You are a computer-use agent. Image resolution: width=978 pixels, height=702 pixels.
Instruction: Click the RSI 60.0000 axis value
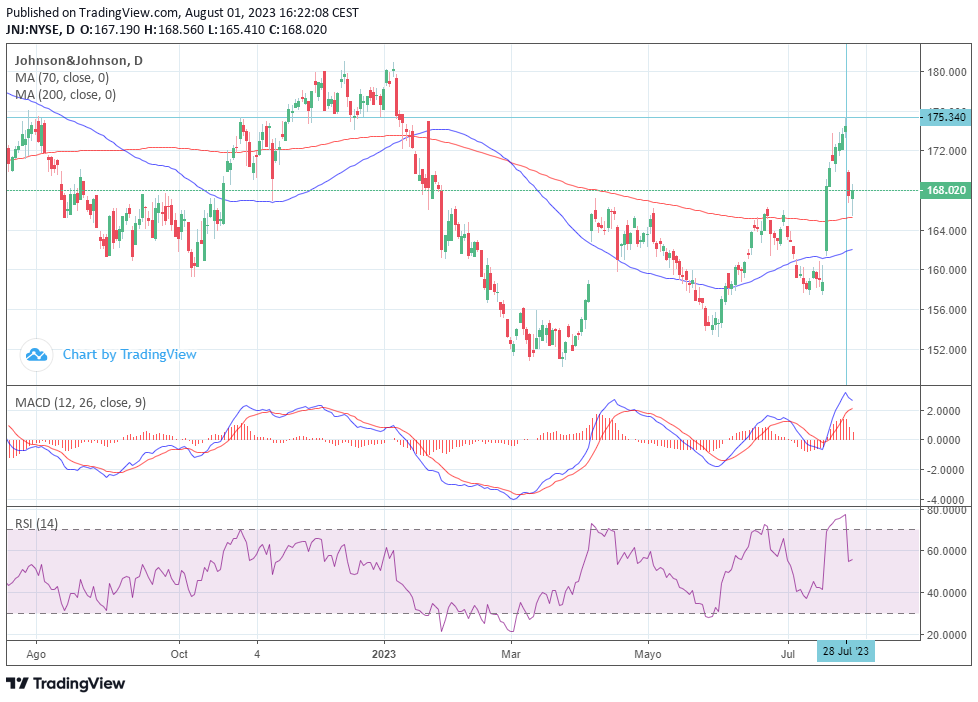pyautogui.click(x=947, y=551)
